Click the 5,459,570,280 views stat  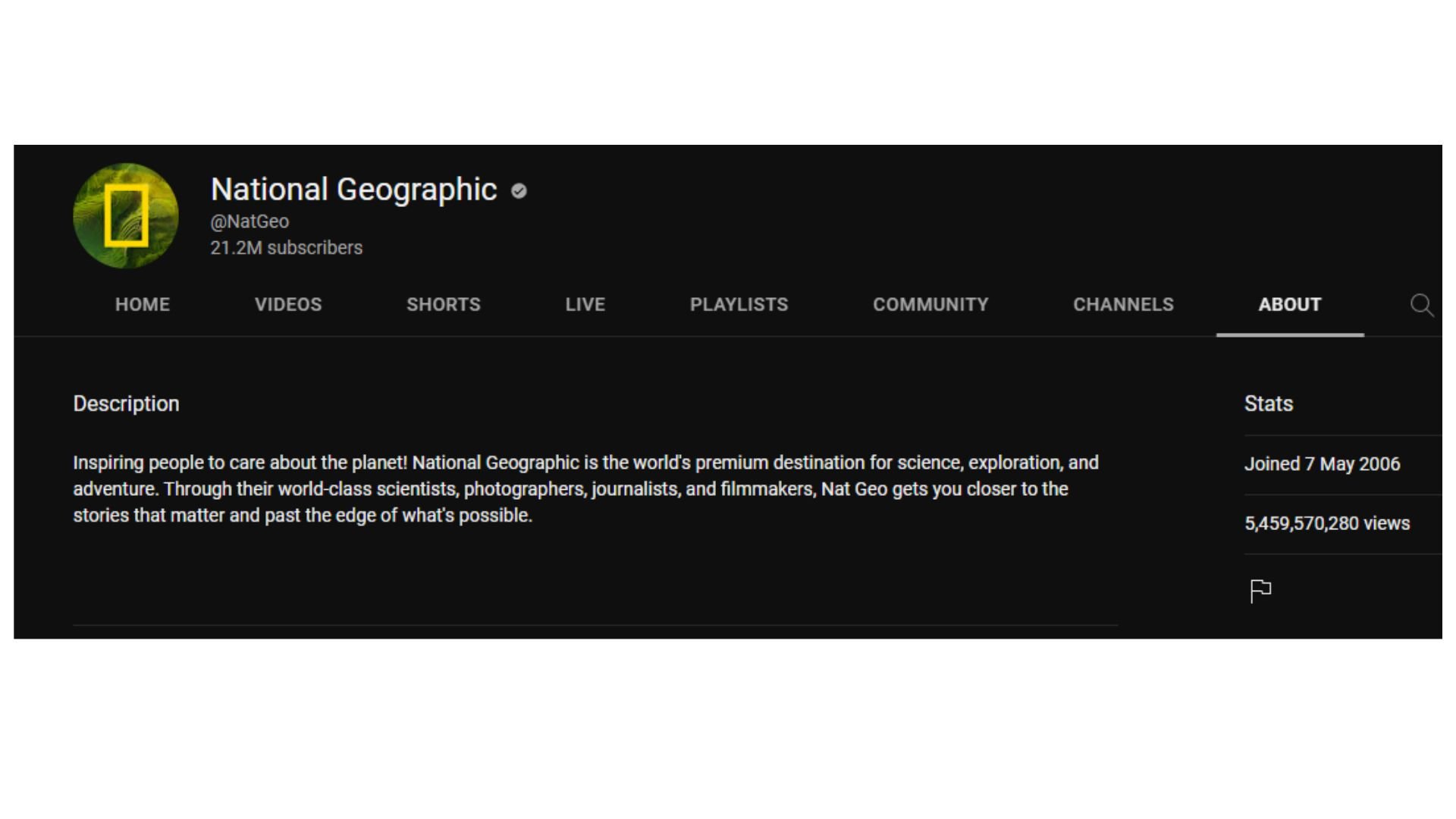click(x=1326, y=523)
